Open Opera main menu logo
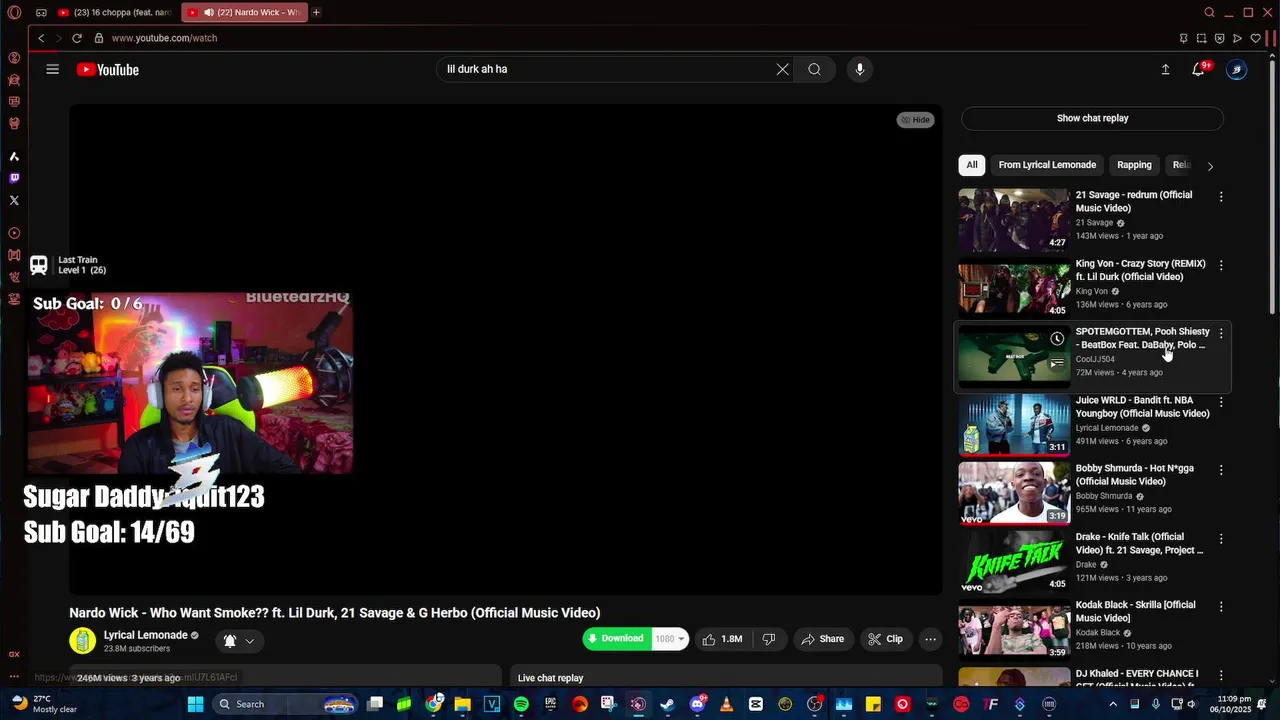Image resolution: width=1280 pixels, height=720 pixels. [x=14, y=12]
